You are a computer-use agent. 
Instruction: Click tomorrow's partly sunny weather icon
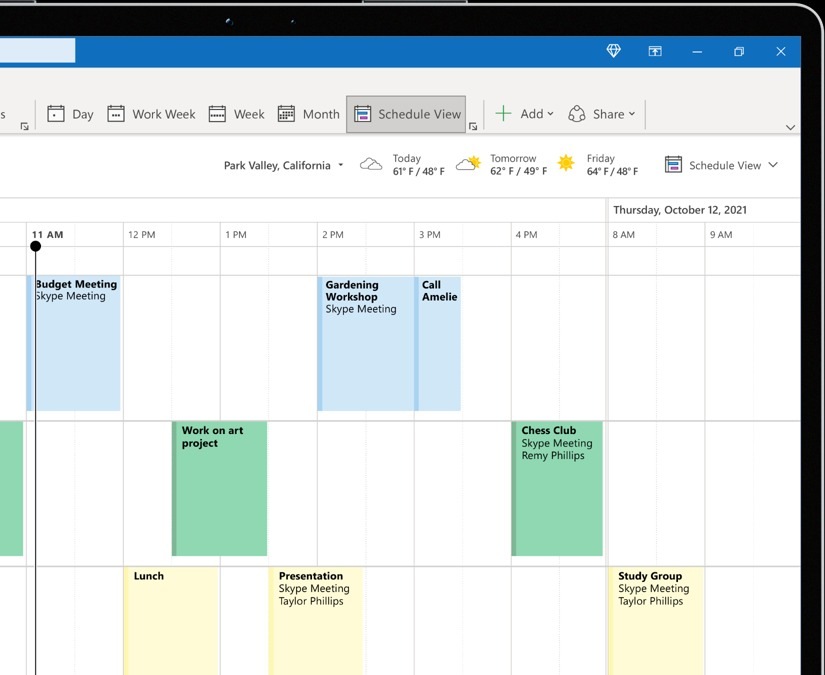468,164
